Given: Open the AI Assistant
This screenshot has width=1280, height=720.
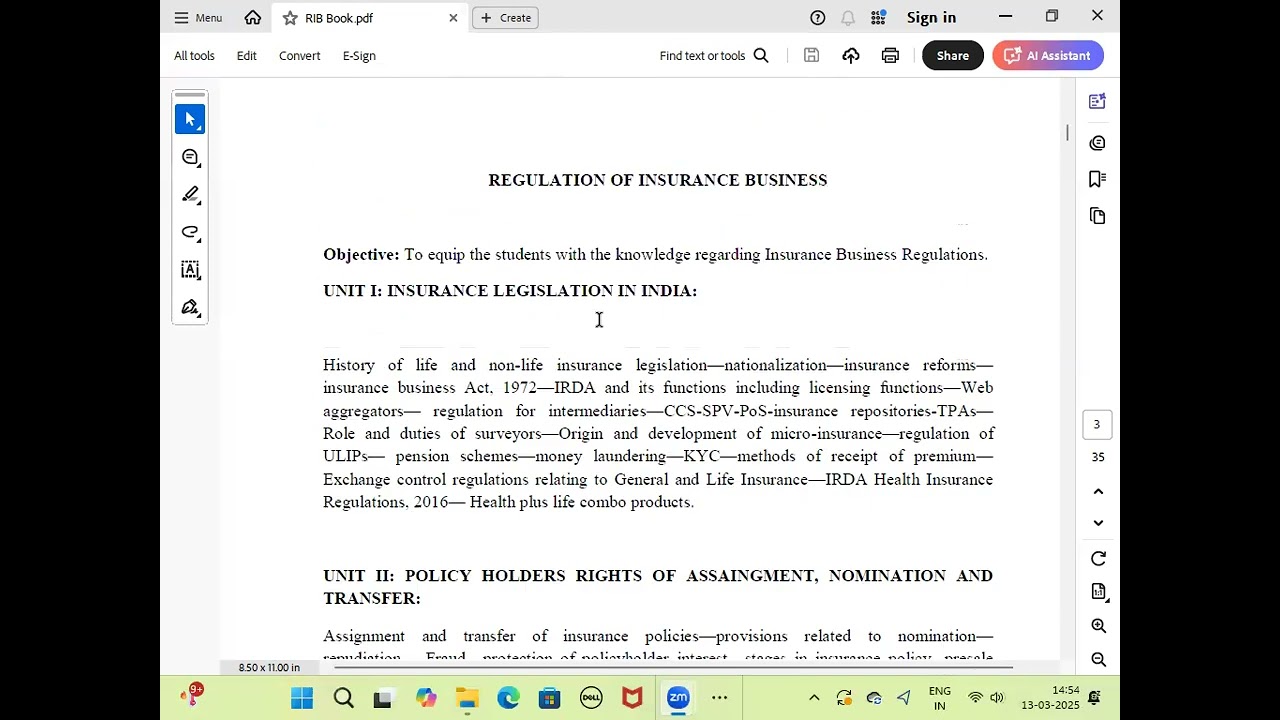Looking at the screenshot, I should [x=1048, y=56].
